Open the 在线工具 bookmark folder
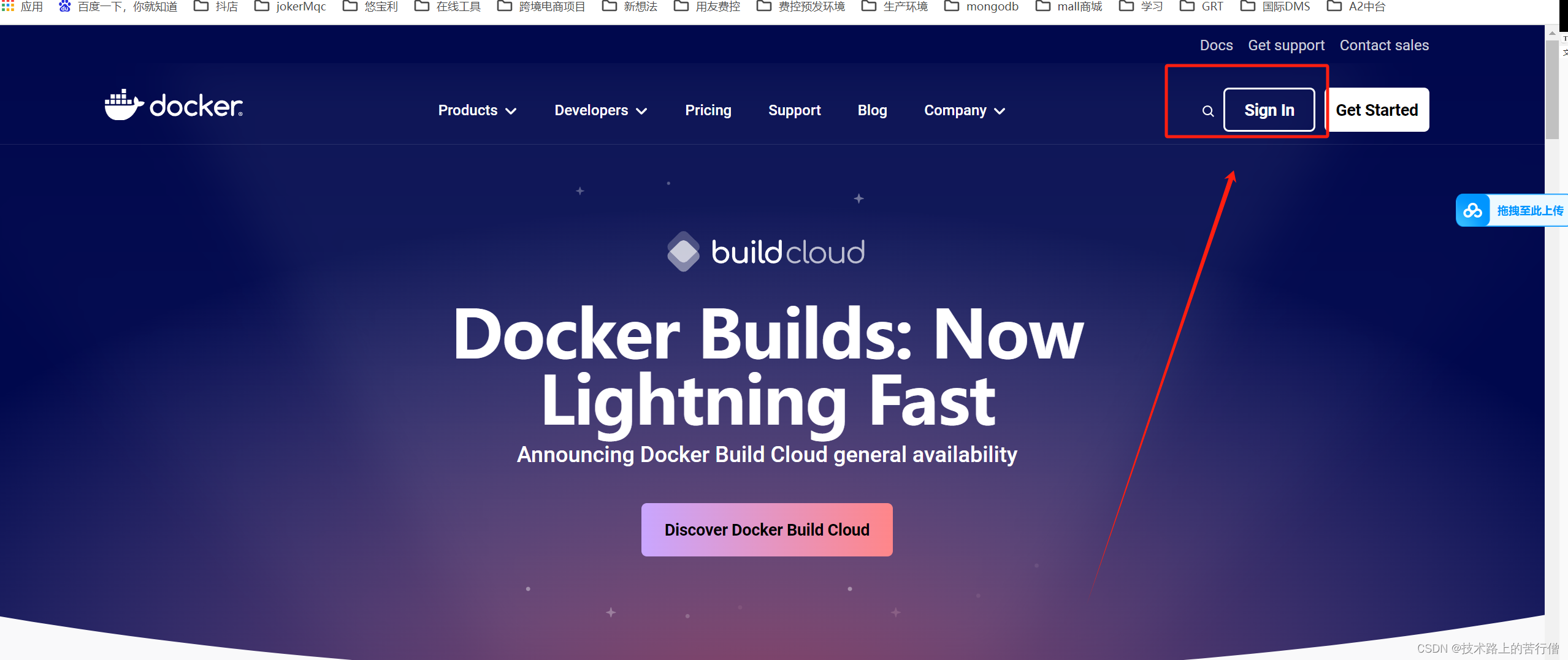This screenshot has width=1568, height=660. pyautogui.click(x=448, y=6)
